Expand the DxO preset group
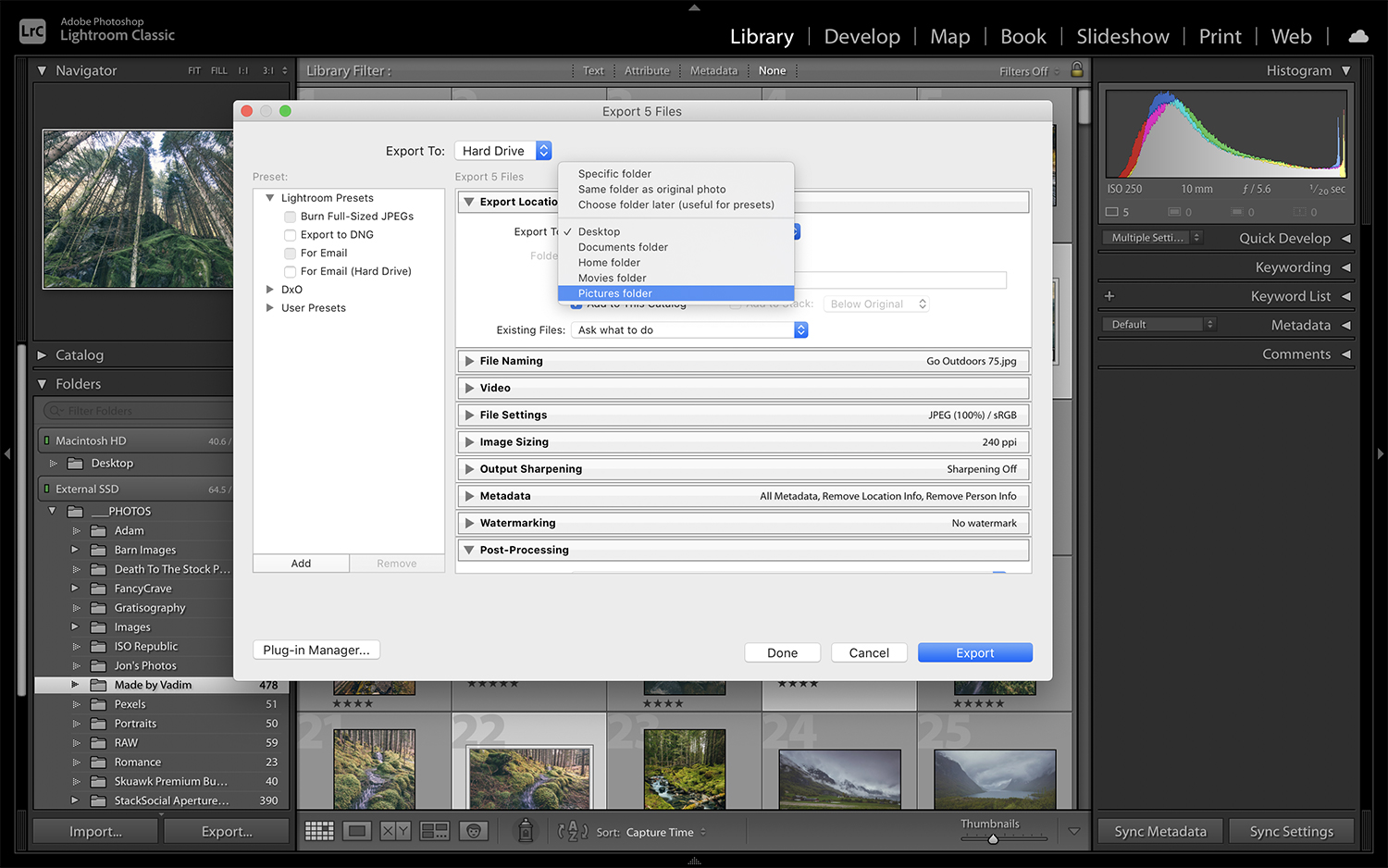This screenshot has width=1388, height=868. [x=270, y=290]
